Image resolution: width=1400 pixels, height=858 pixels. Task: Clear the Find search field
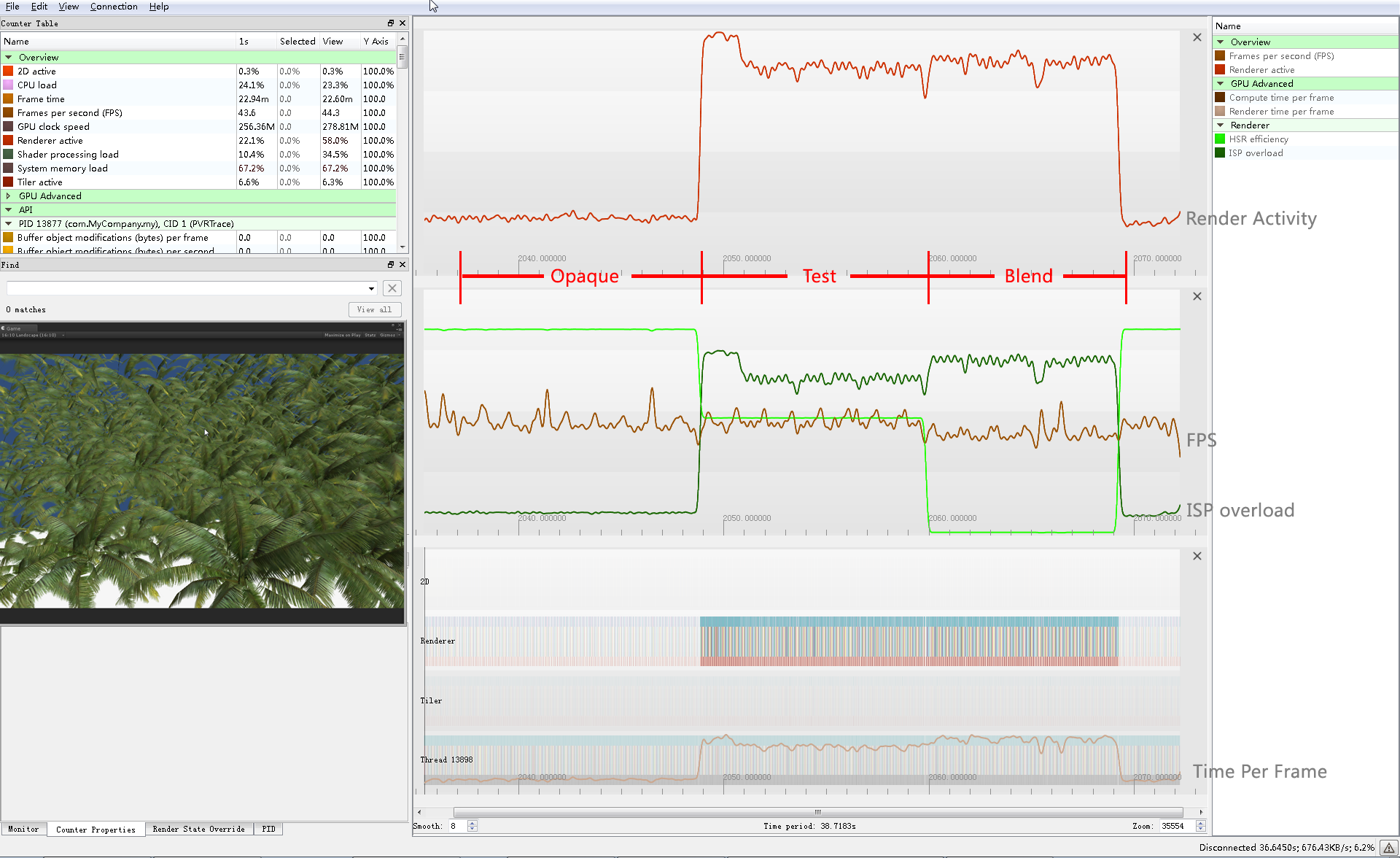[x=392, y=288]
